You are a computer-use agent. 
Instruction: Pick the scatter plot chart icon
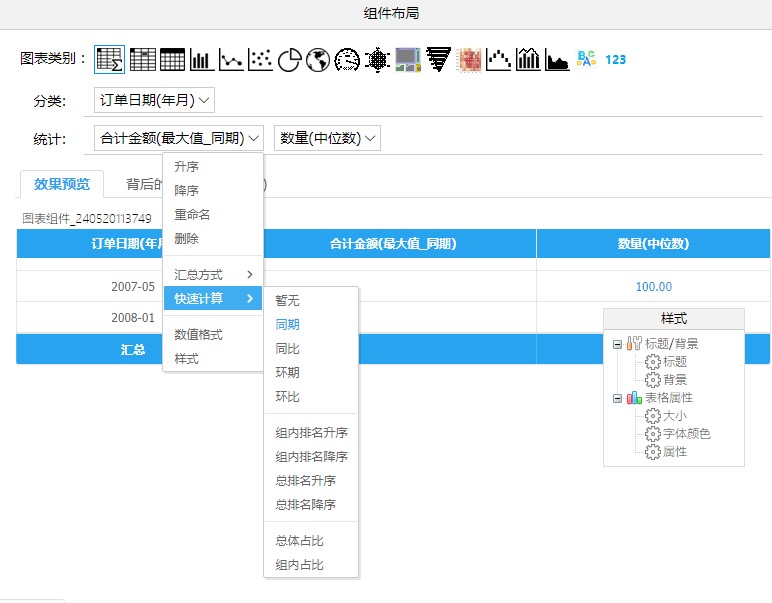(x=260, y=60)
